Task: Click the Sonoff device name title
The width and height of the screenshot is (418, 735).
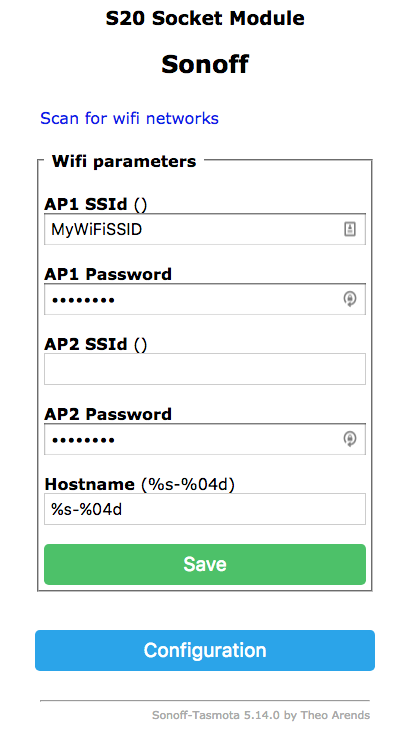Action: tap(205, 64)
